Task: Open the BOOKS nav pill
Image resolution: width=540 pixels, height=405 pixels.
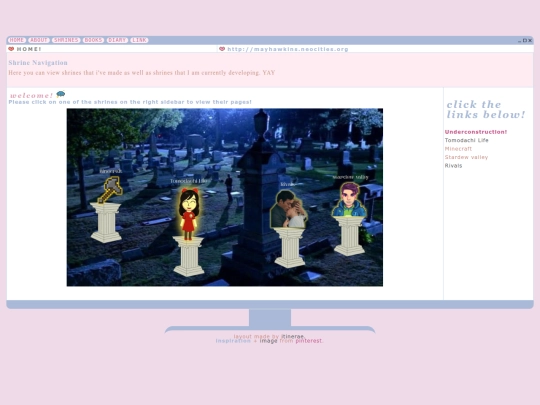Action: pos(93,40)
